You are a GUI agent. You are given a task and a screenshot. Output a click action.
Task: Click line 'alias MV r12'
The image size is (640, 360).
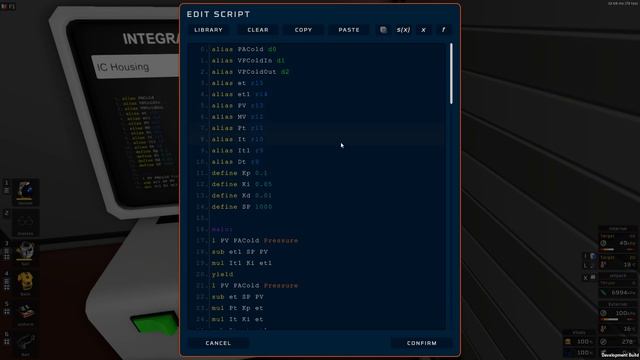coord(237,117)
